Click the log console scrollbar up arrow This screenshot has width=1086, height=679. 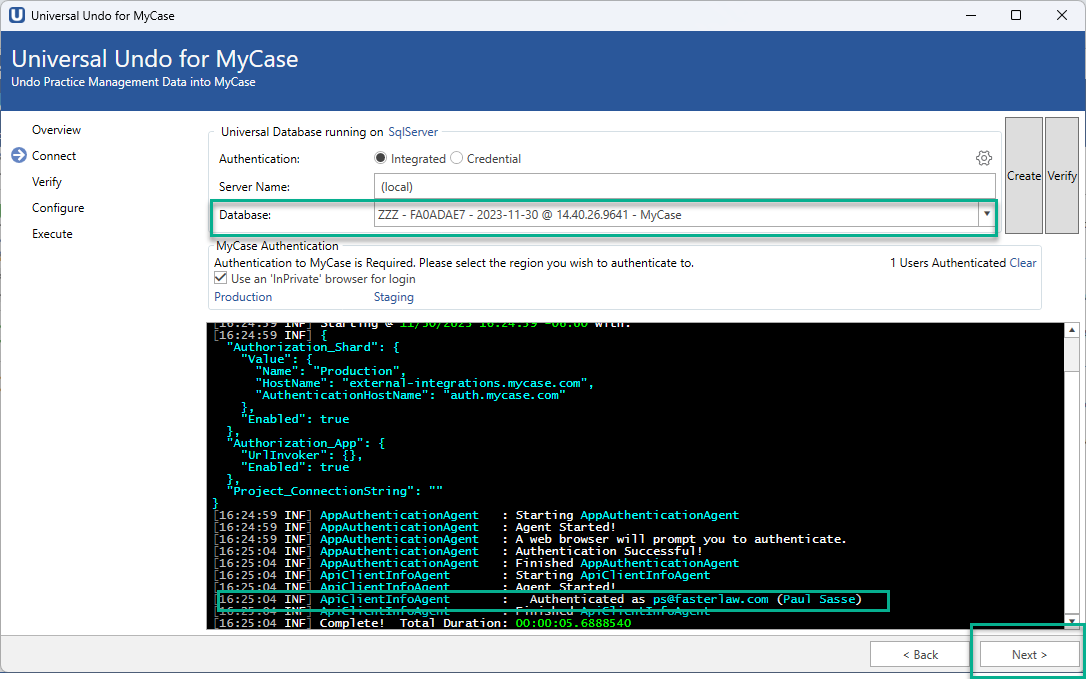tap(1071, 329)
